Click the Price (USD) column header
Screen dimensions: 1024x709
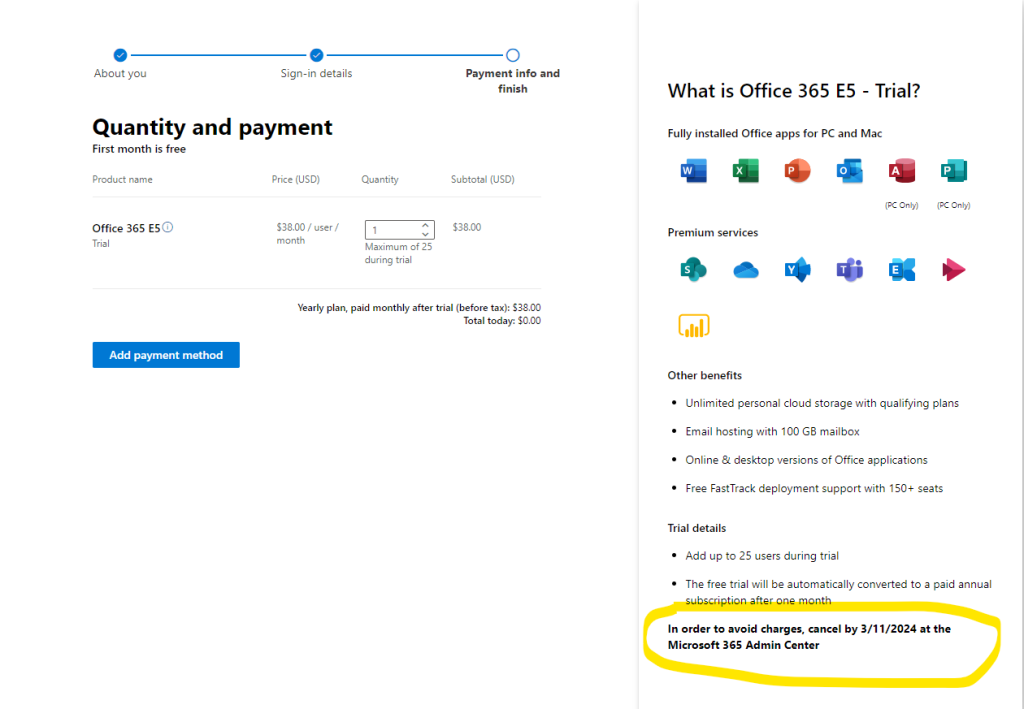[296, 180]
